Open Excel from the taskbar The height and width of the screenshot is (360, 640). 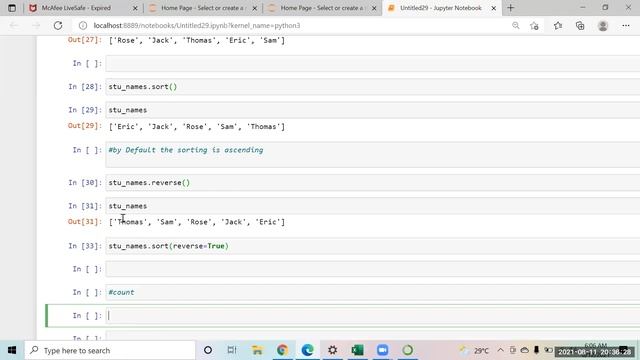(x=358, y=350)
